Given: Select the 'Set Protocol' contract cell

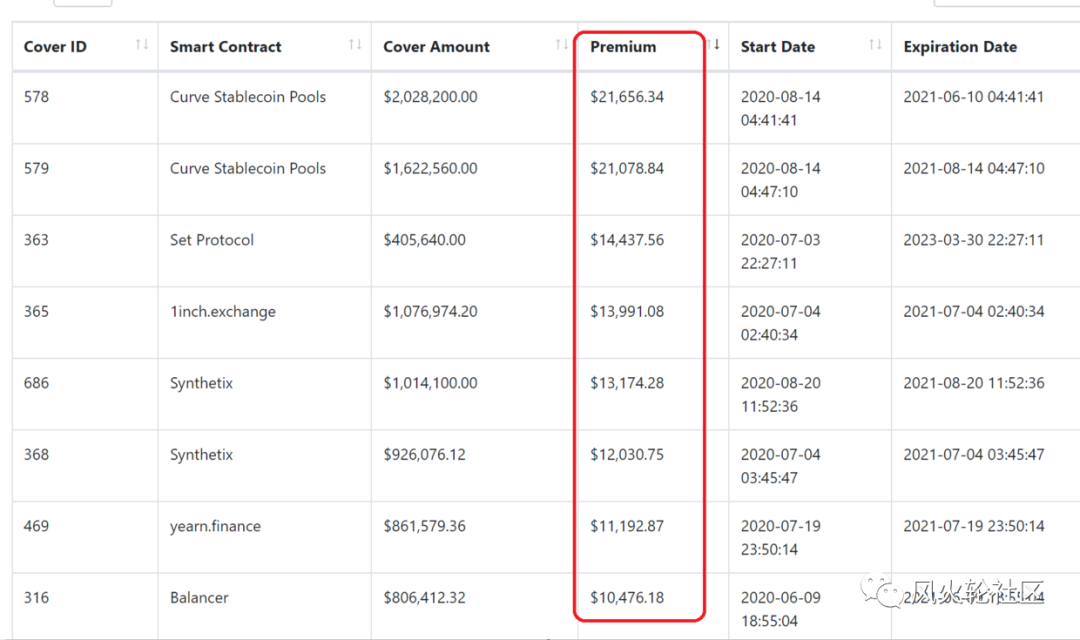Looking at the screenshot, I should (x=212, y=240).
